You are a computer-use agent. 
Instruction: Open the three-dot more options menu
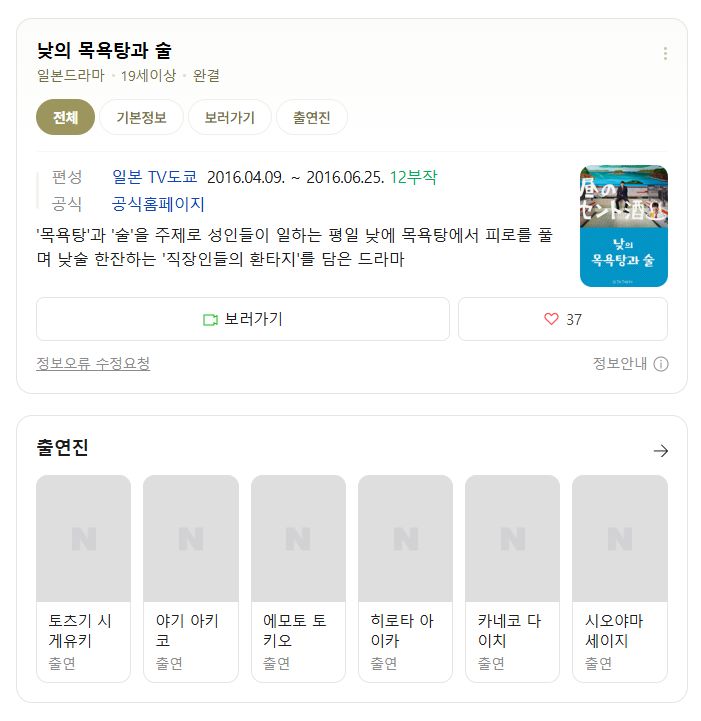665,53
